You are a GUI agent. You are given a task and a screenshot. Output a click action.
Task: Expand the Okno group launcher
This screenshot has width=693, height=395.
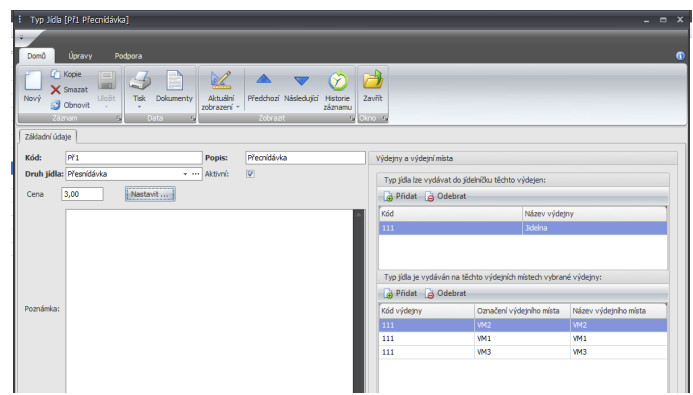coord(385,118)
